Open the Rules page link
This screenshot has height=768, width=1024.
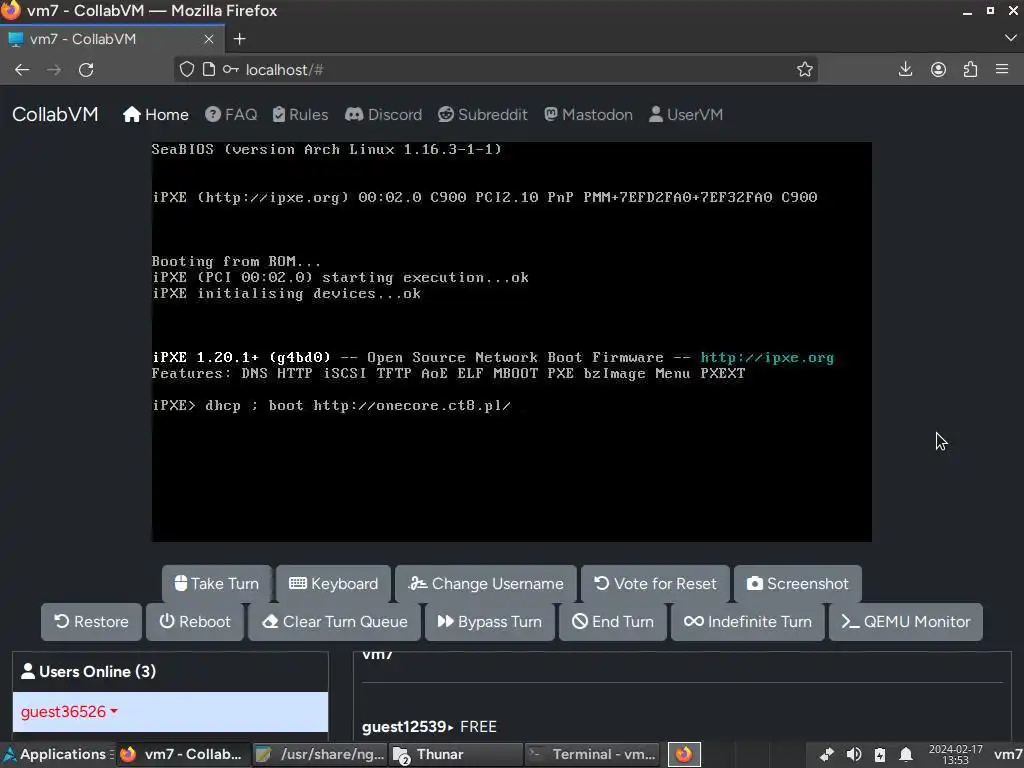point(300,115)
